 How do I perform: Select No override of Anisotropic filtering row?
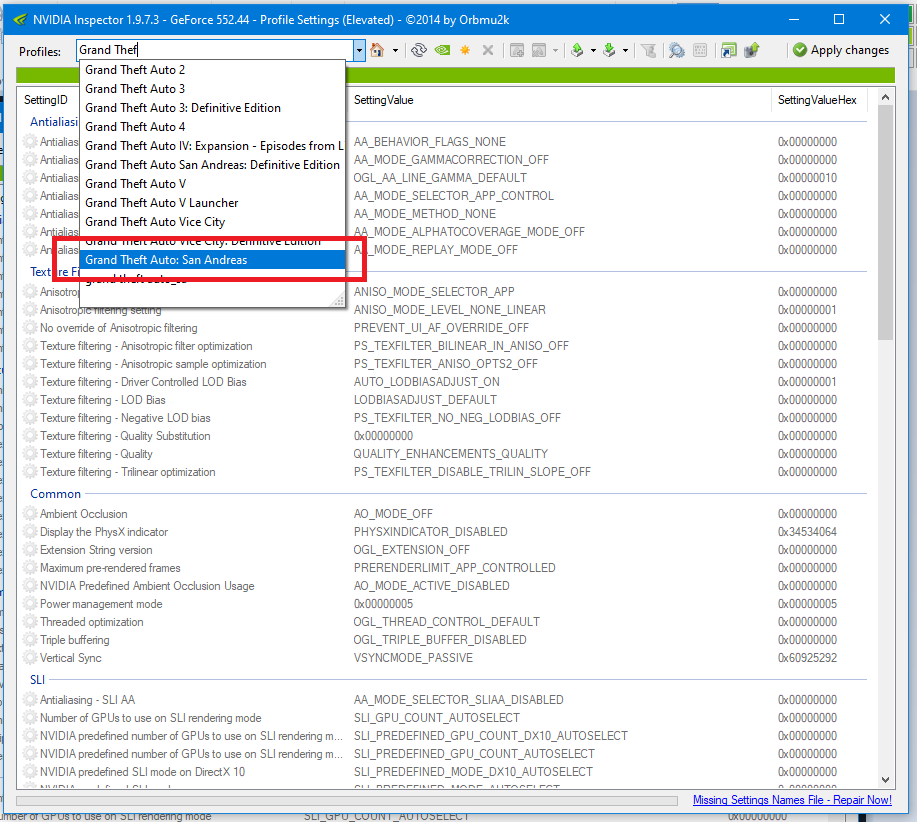pos(444,328)
